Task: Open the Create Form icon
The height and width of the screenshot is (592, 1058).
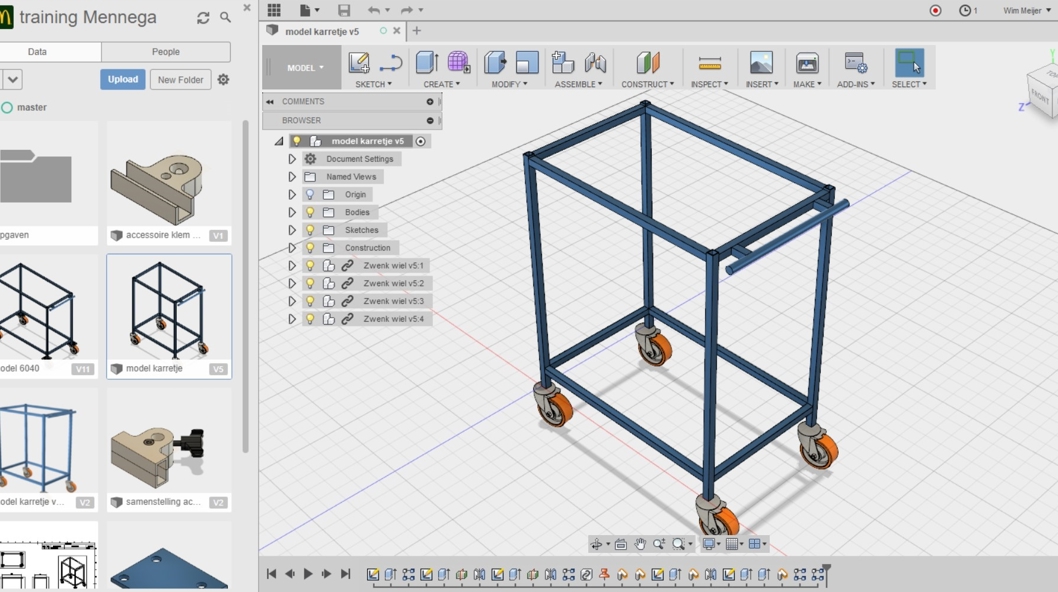Action: click(458, 63)
